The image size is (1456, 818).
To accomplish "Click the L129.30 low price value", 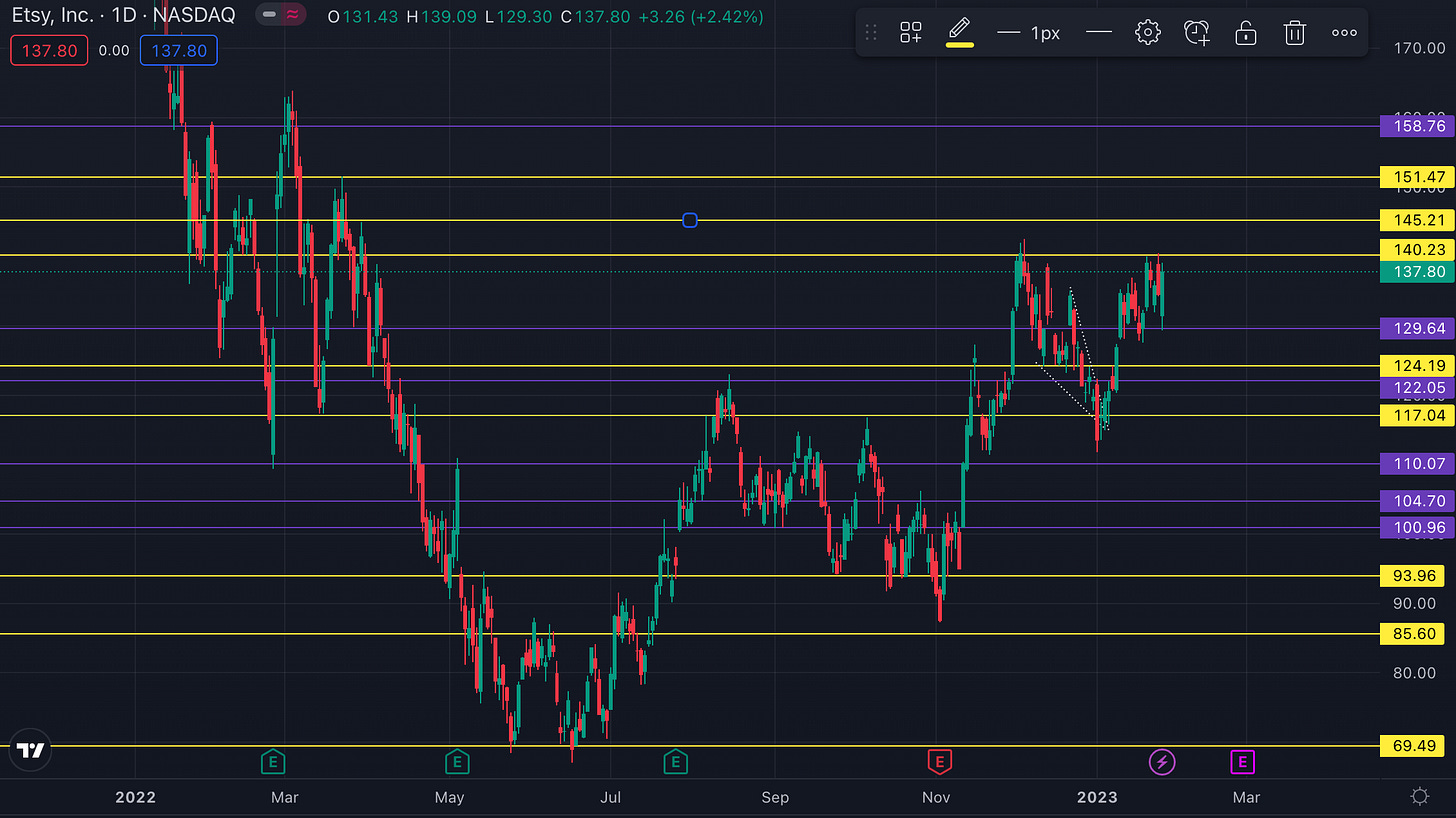I will click(517, 16).
